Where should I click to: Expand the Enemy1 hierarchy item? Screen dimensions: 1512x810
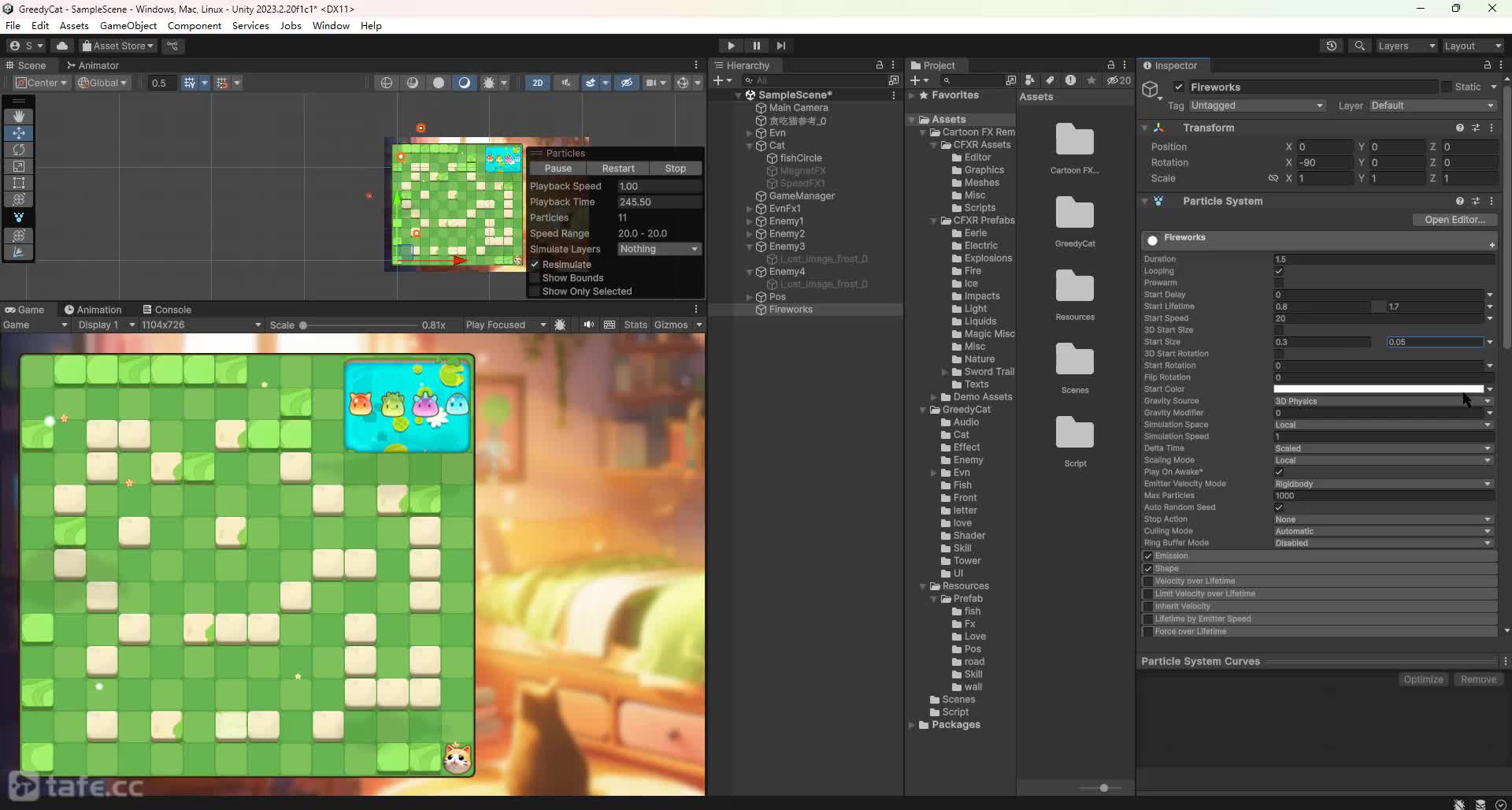749,221
